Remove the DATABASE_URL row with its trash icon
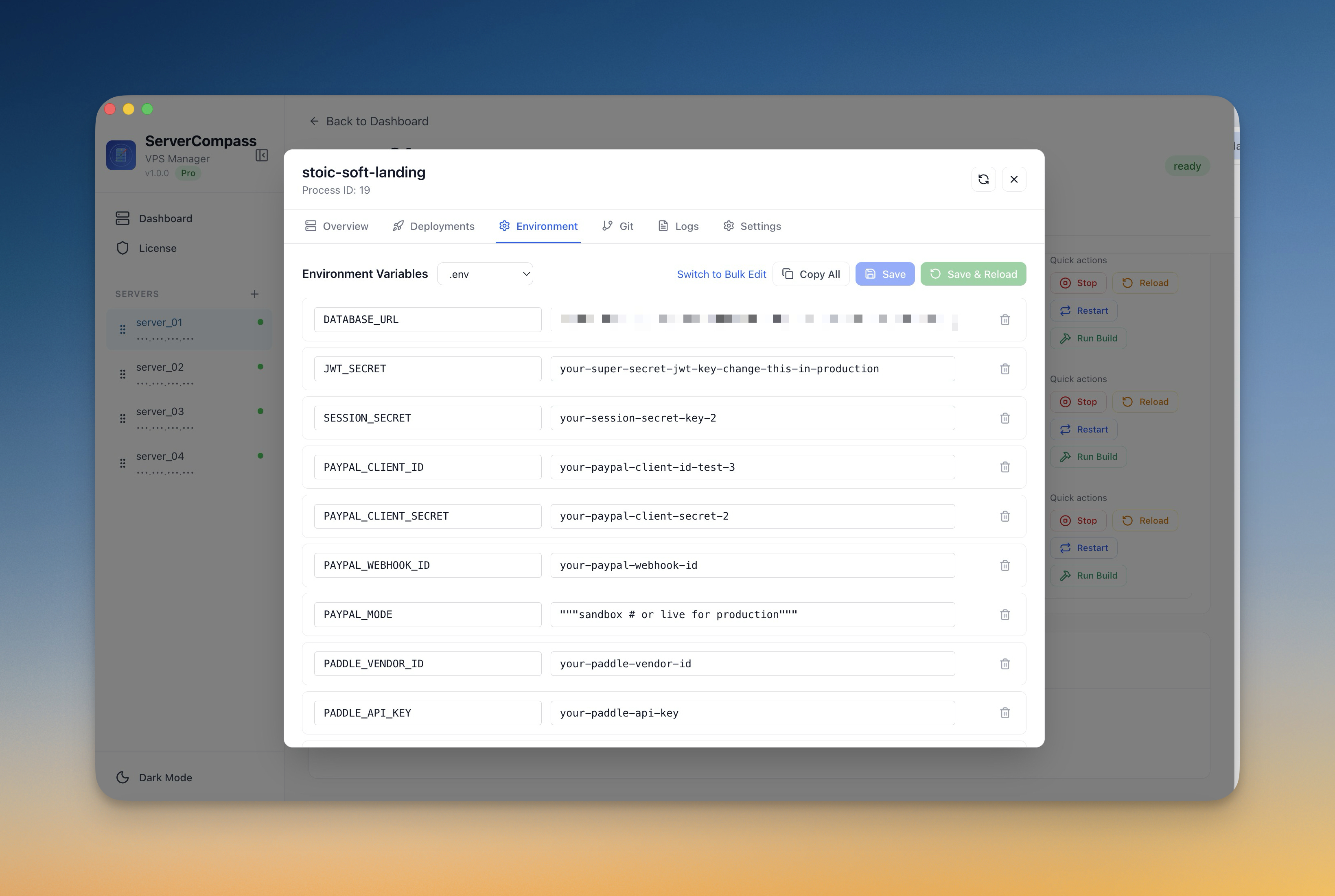 point(1005,320)
